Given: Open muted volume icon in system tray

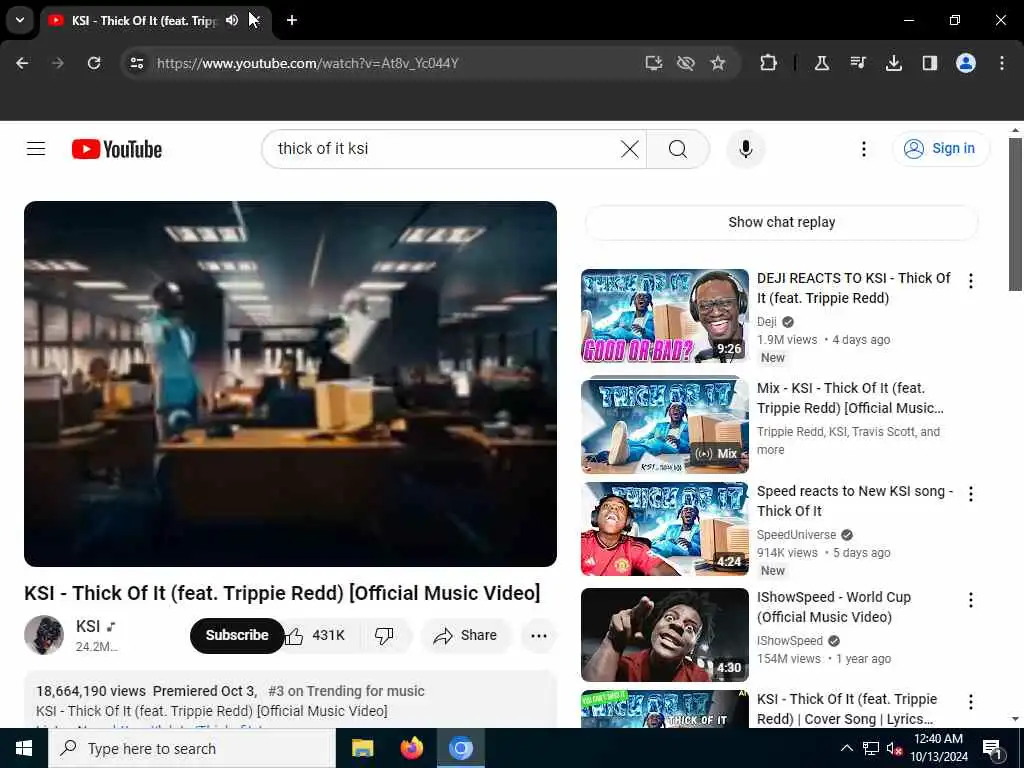Looking at the screenshot, I should (893, 748).
